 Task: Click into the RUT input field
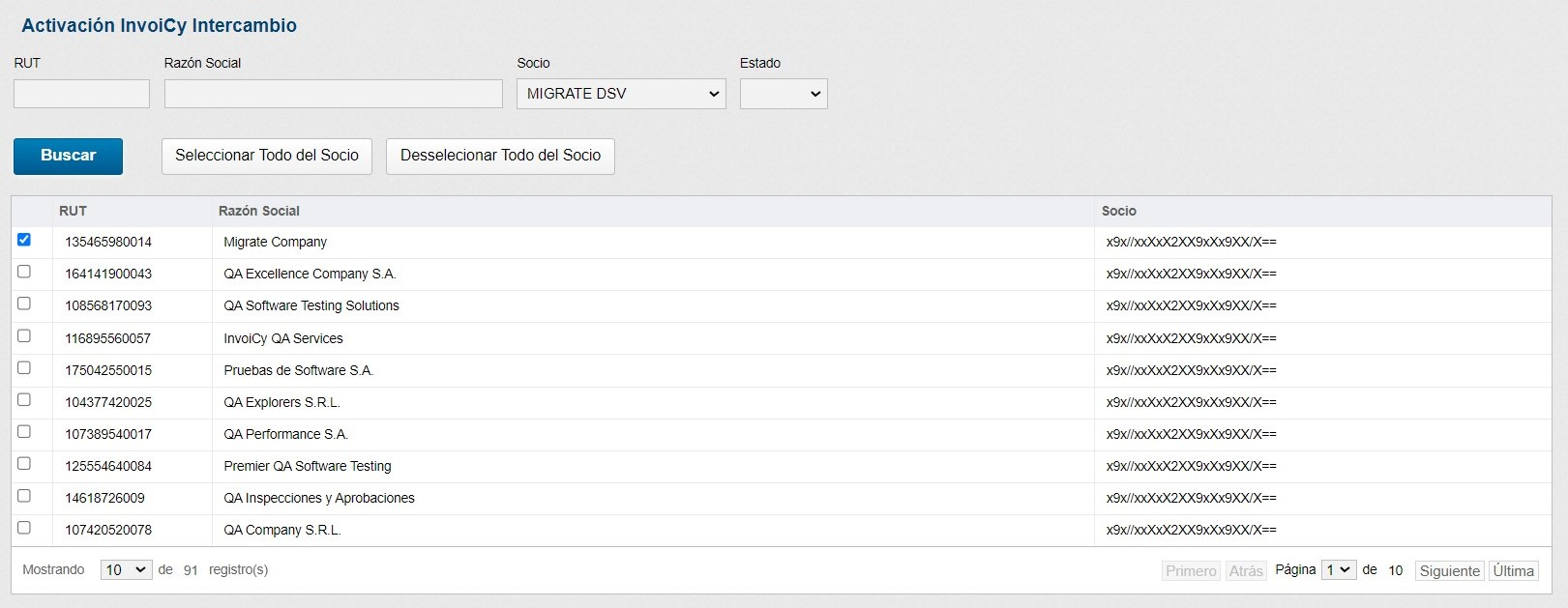81,94
